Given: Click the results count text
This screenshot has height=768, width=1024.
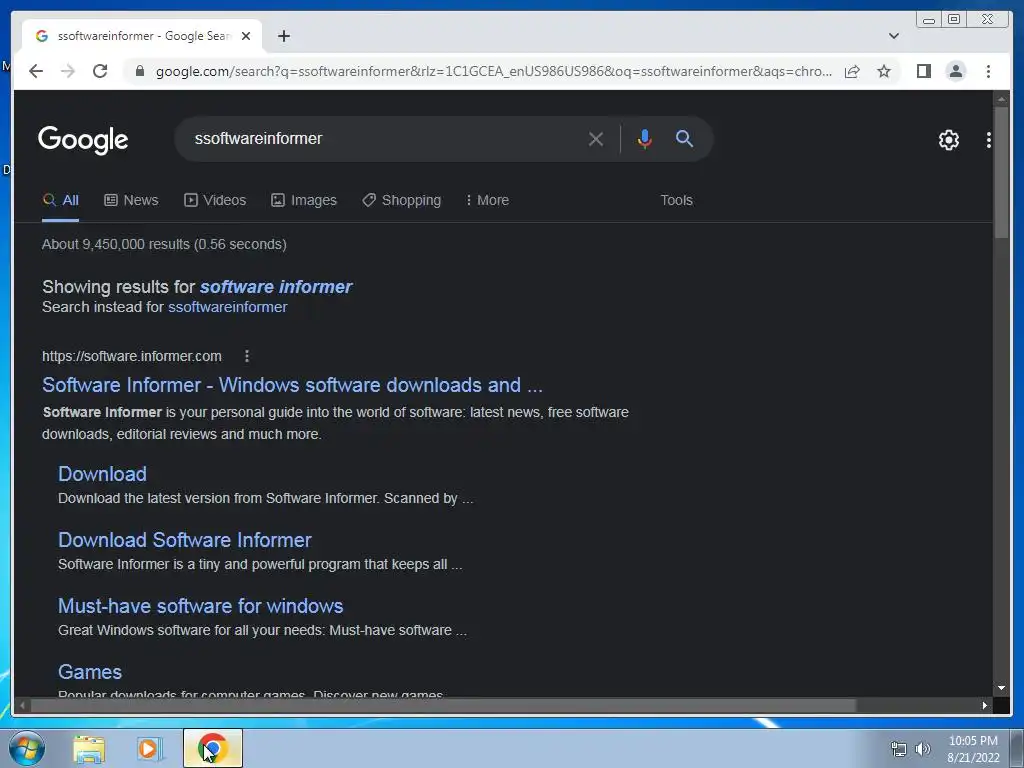Looking at the screenshot, I should (164, 244).
